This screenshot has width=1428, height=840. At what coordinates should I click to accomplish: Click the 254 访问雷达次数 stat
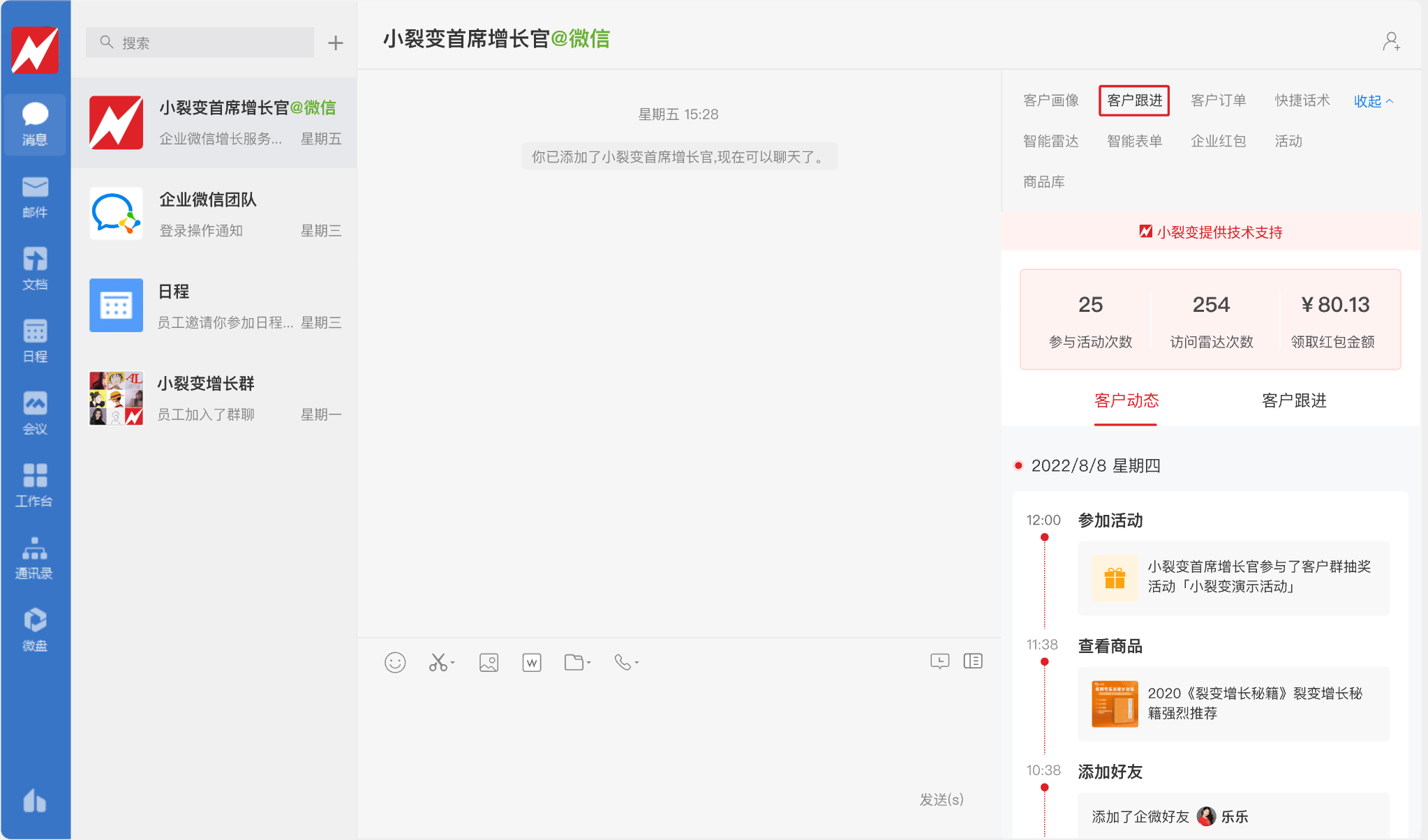1212,322
